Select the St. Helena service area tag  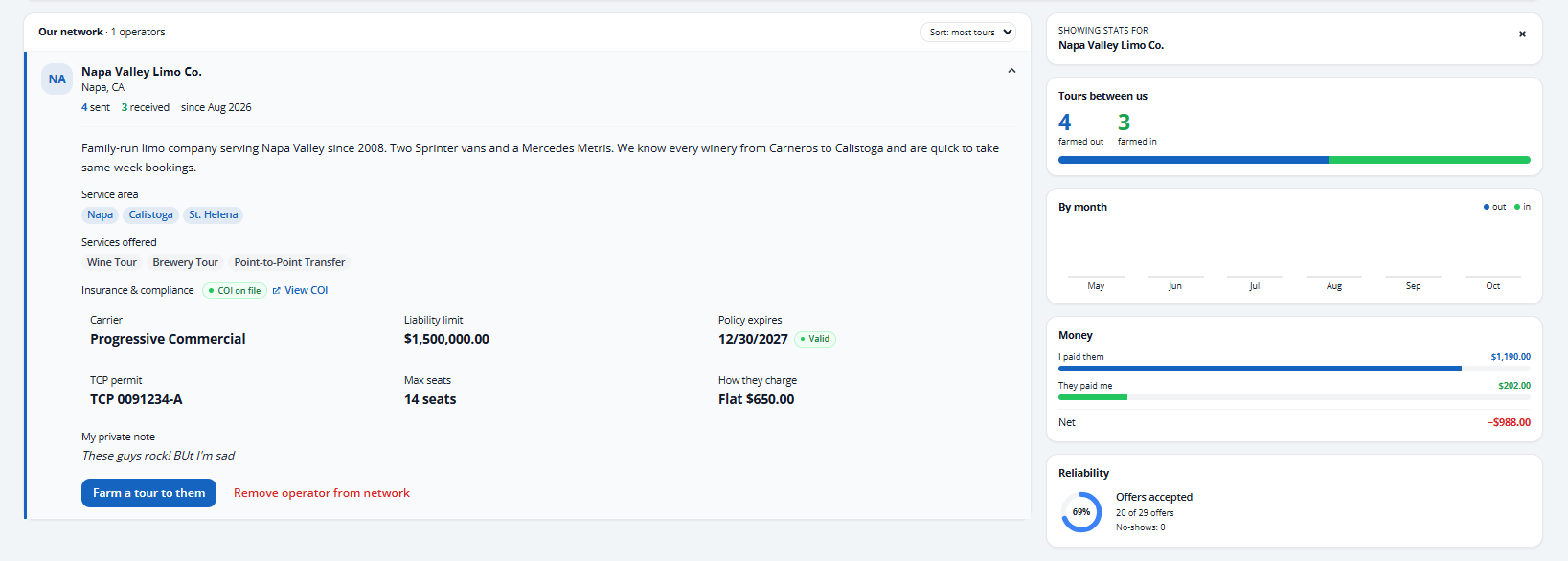click(213, 215)
